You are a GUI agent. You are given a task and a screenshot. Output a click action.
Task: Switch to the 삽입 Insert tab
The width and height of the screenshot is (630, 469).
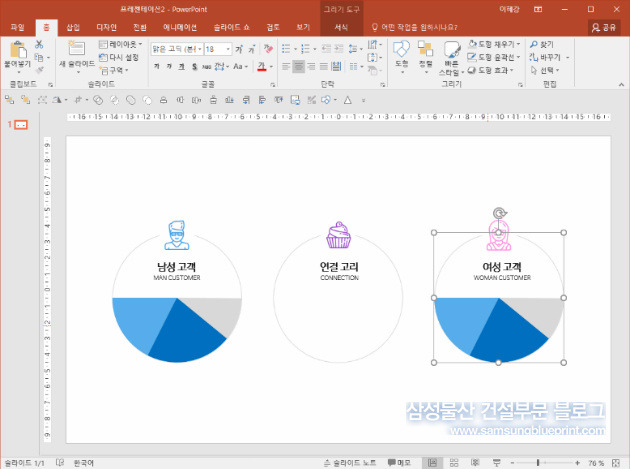coord(73,27)
